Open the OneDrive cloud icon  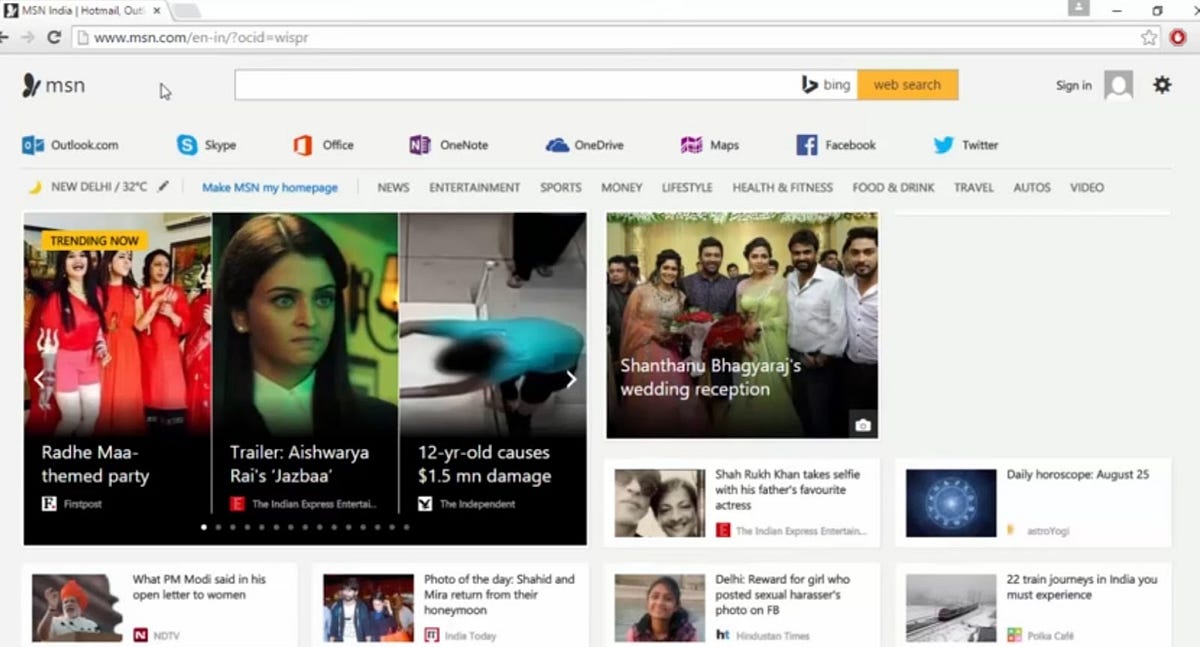click(557, 145)
